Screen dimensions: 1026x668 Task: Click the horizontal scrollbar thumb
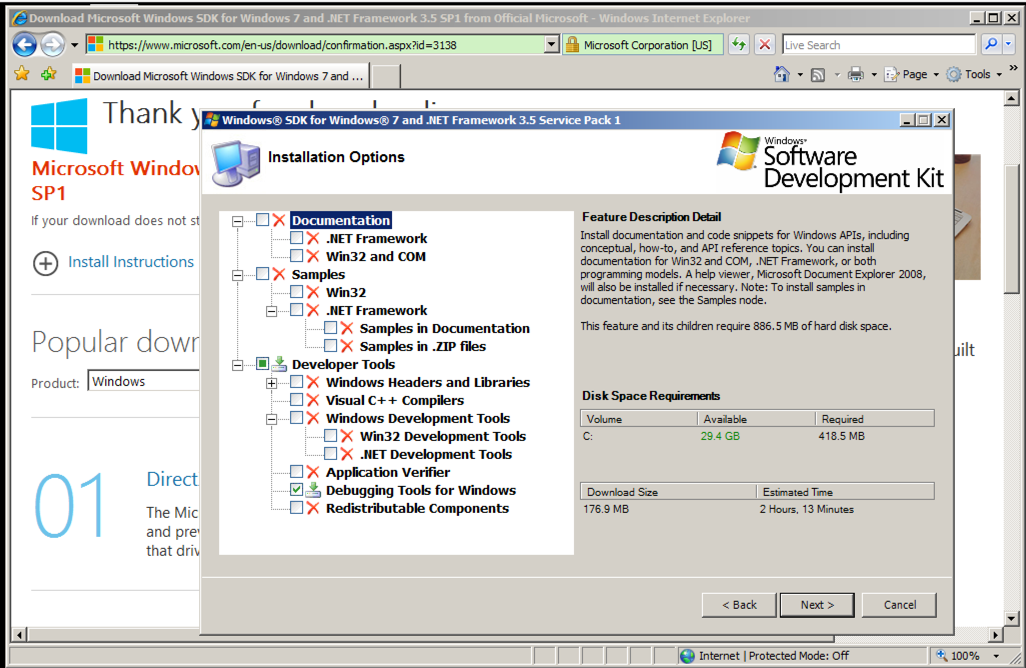(431, 635)
